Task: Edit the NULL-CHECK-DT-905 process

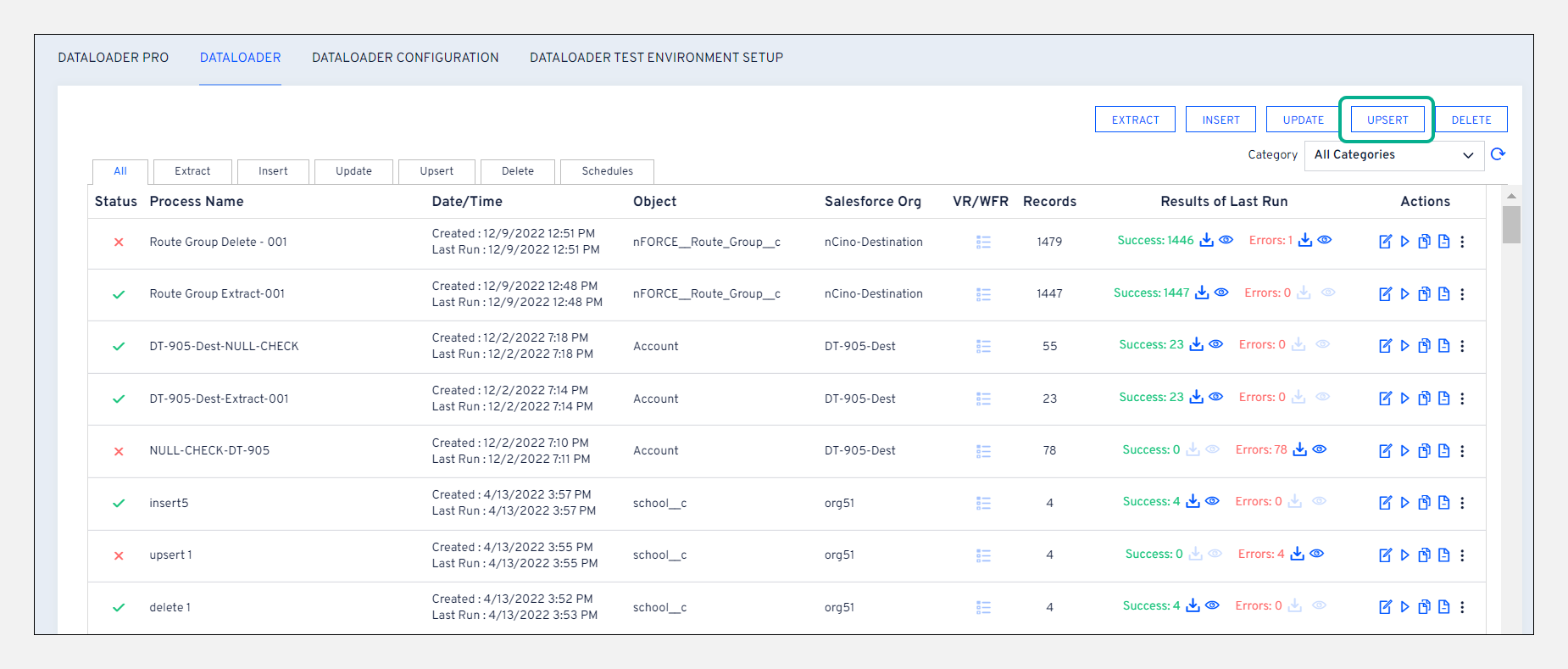Action: tap(1385, 451)
